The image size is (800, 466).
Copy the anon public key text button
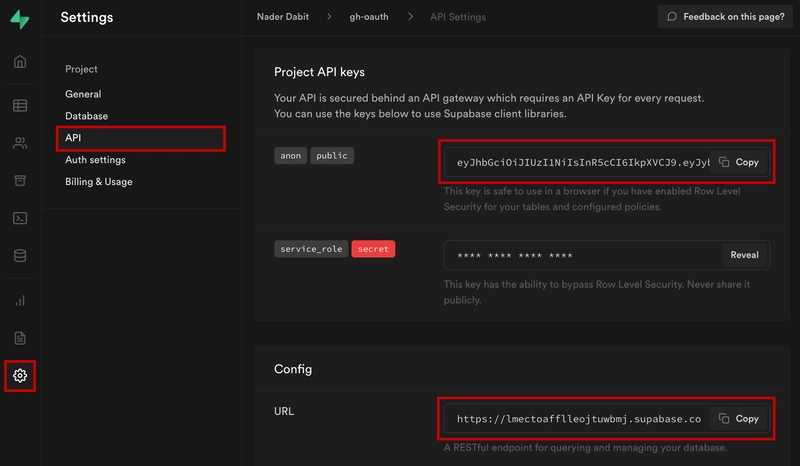pos(739,162)
